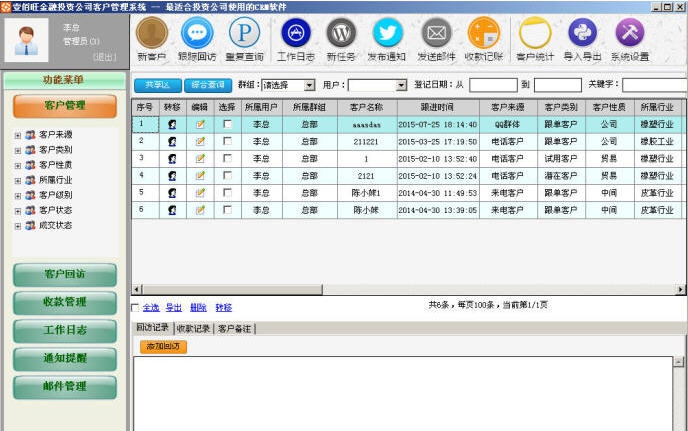Screen dimensions: 688x431
Task: Click the 删除 delete link
Action: [x=198, y=308]
